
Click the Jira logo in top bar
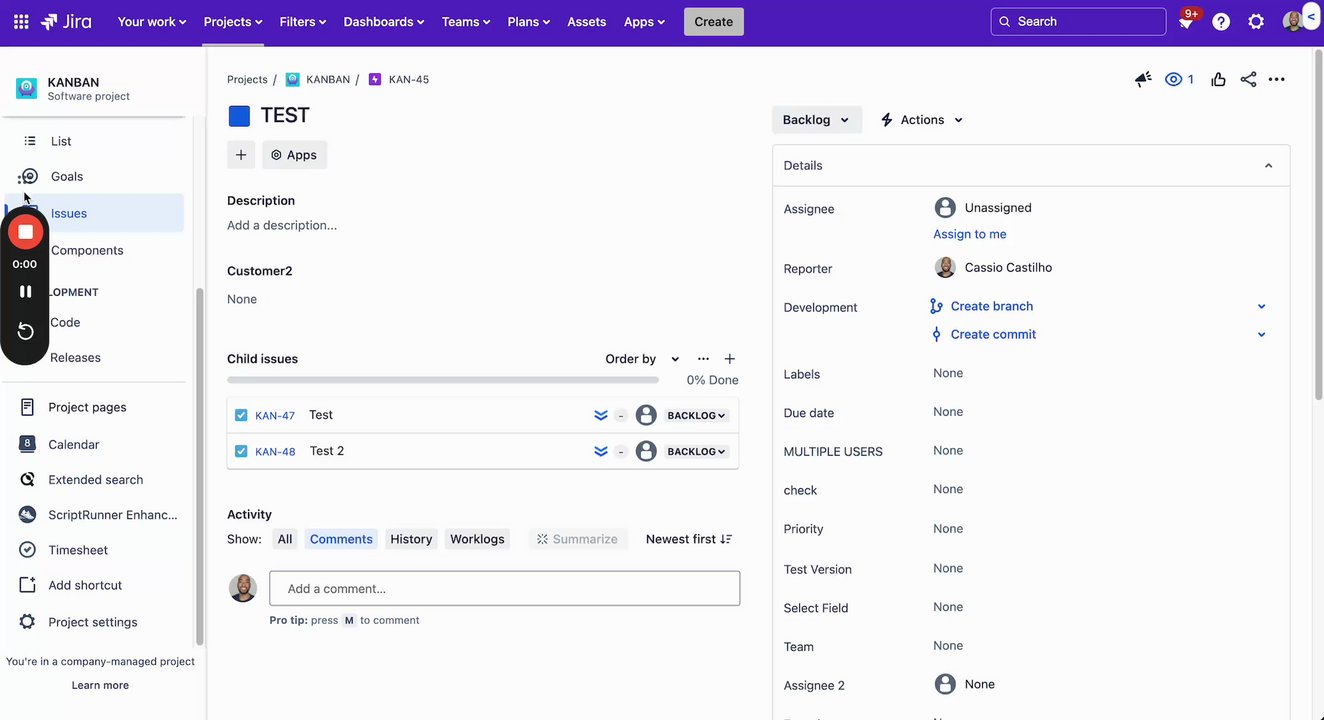click(66, 21)
